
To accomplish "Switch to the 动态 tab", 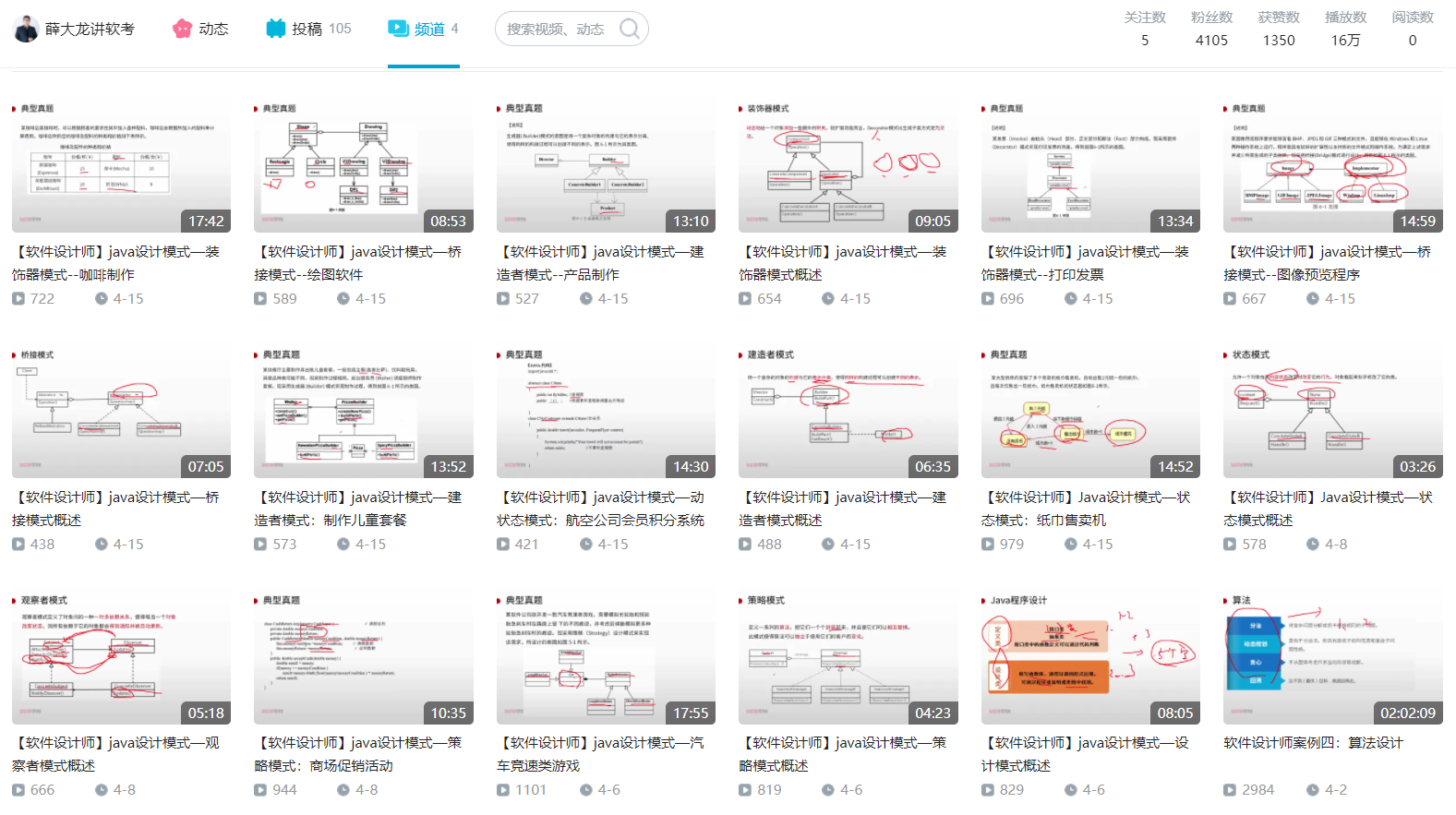I will pos(200,29).
